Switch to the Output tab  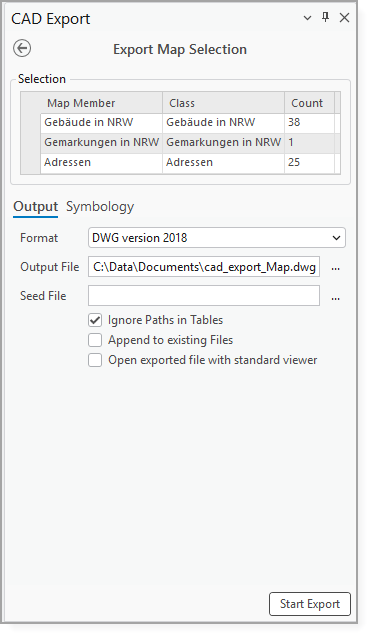tap(35, 207)
